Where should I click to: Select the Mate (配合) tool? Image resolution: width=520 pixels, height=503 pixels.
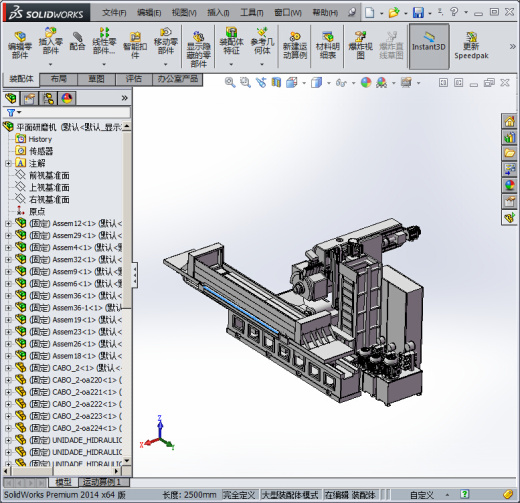[77, 42]
